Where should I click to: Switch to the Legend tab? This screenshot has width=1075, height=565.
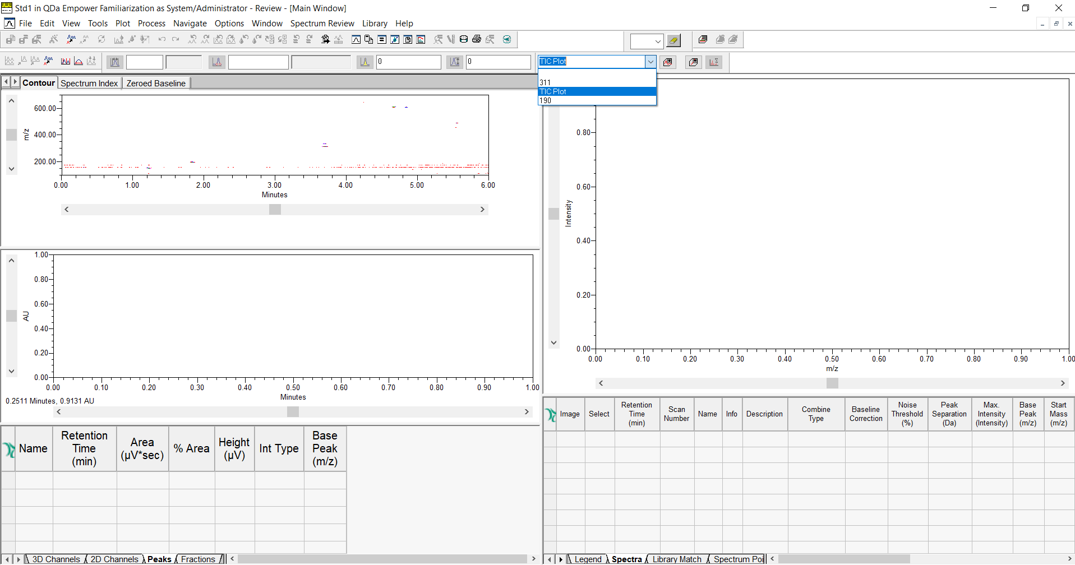click(588, 559)
